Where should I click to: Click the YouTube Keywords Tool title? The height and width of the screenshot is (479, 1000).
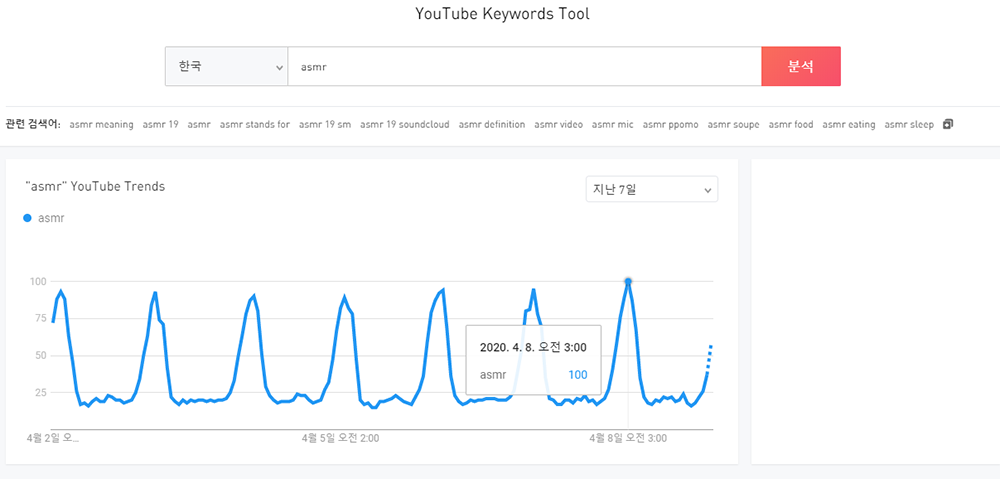pyautogui.click(x=503, y=14)
